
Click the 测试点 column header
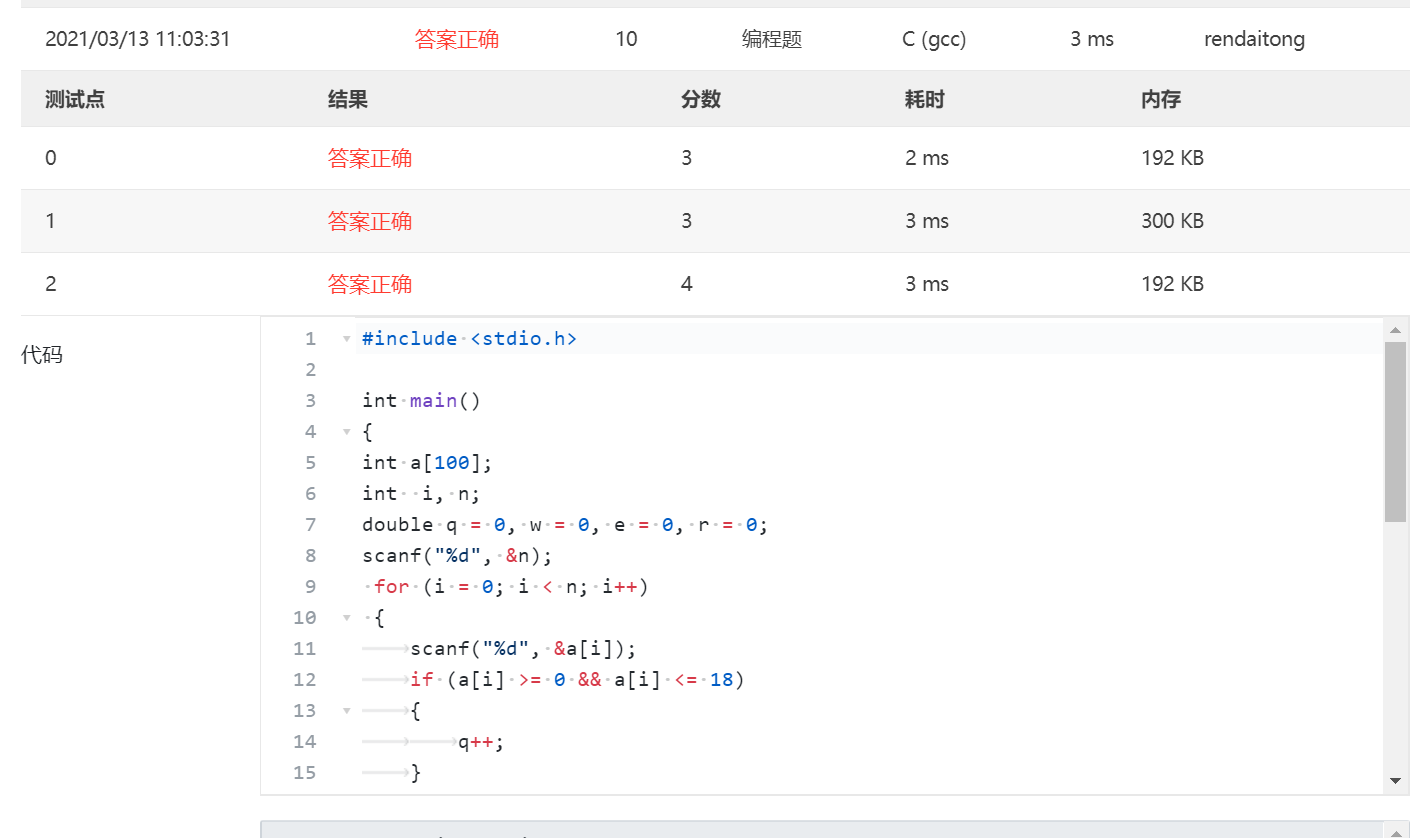point(75,99)
